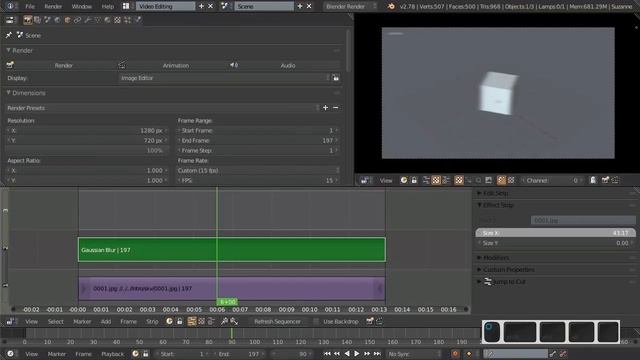Toggle the Use Backdrop checkbox

[316, 322]
